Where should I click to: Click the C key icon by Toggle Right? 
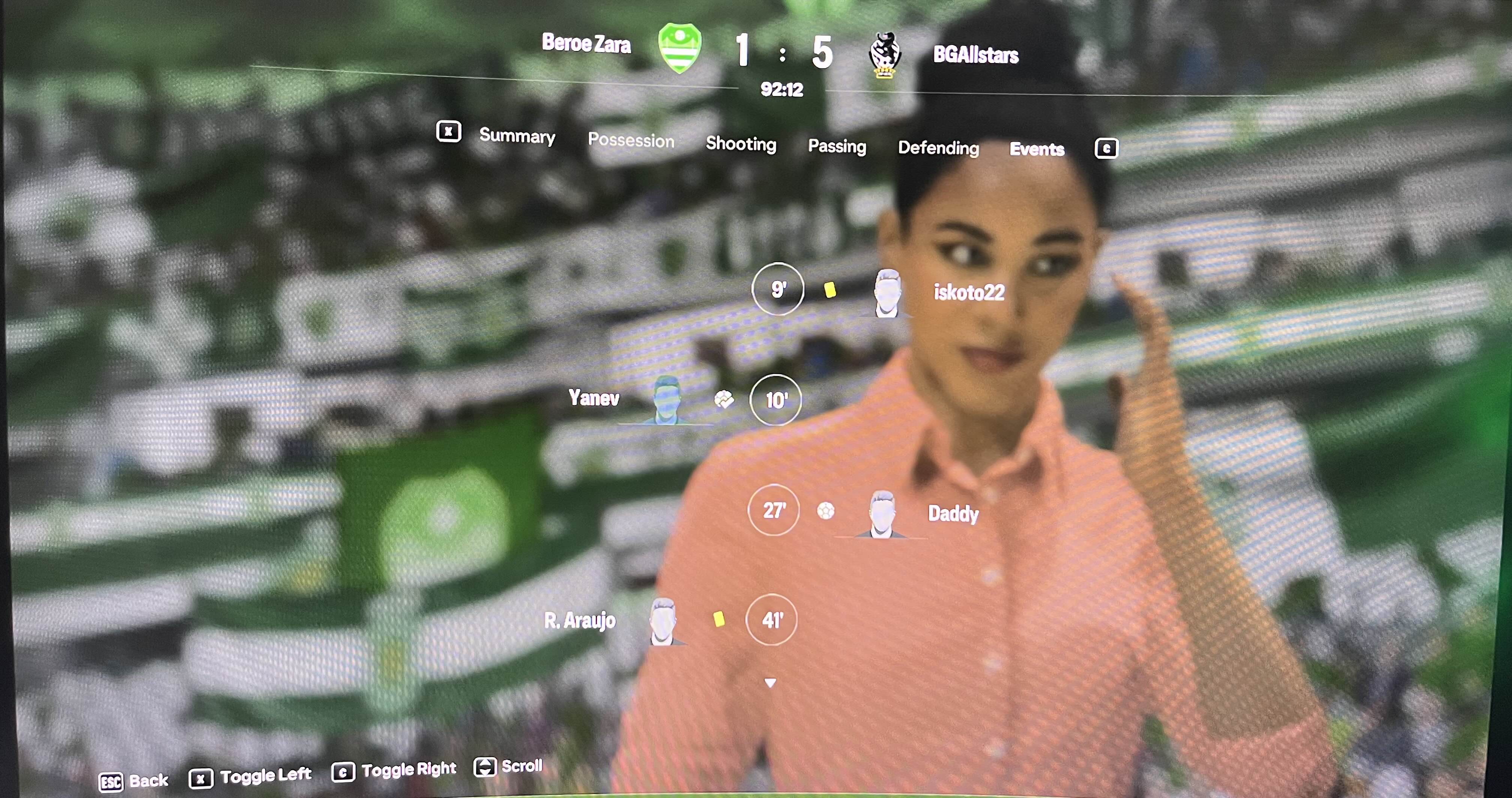pyautogui.click(x=343, y=772)
